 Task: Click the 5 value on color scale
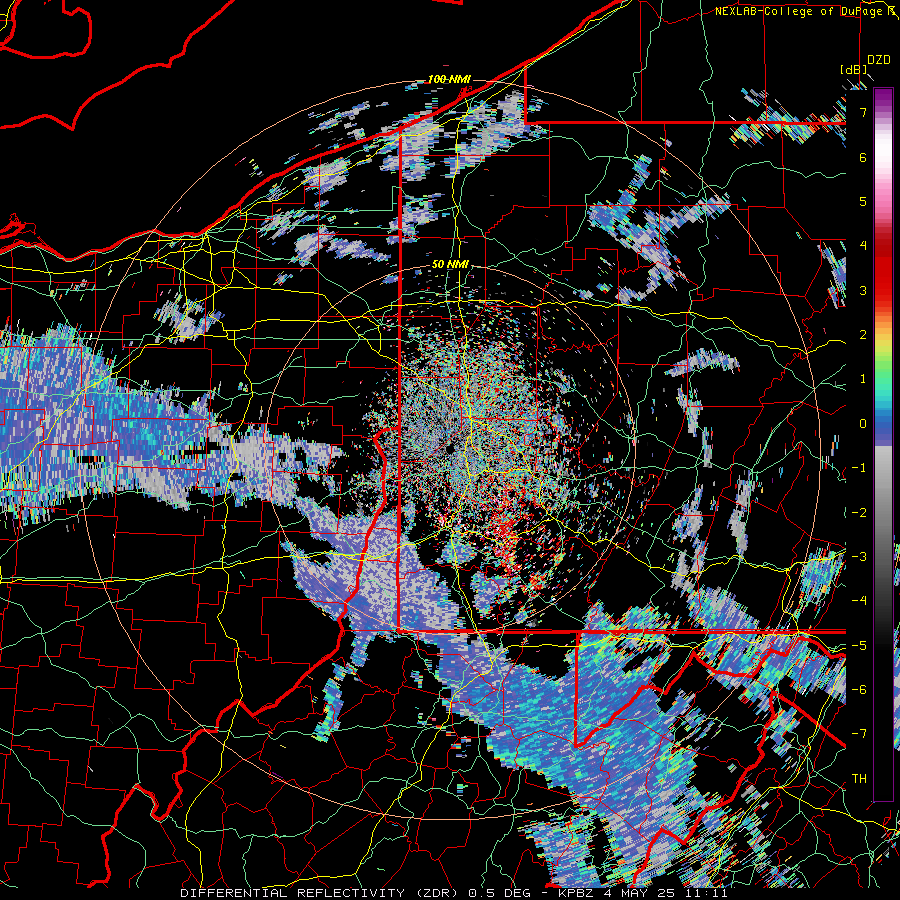(x=863, y=201)
